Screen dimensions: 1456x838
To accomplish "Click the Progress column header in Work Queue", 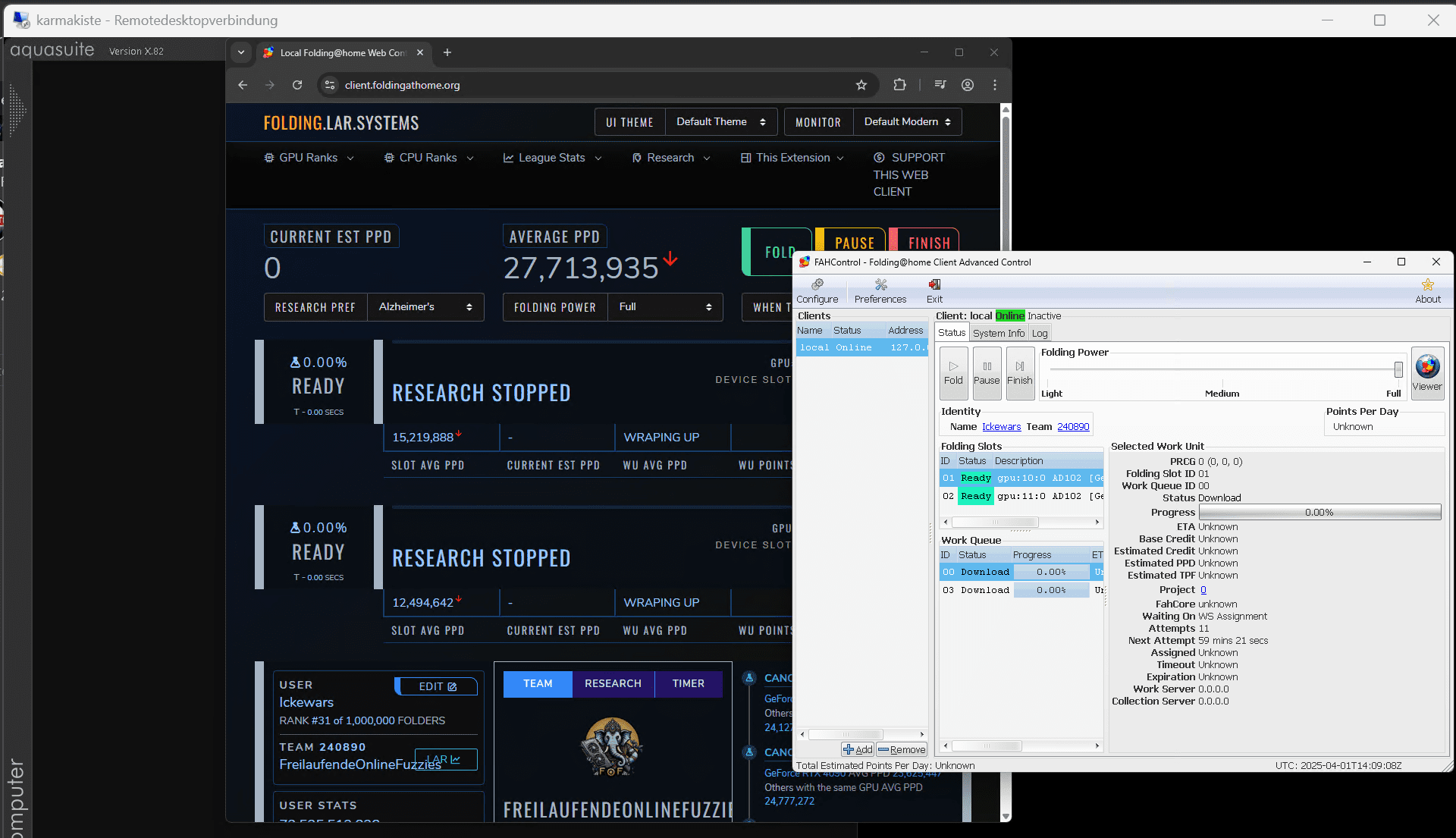I will [1050, 555].
